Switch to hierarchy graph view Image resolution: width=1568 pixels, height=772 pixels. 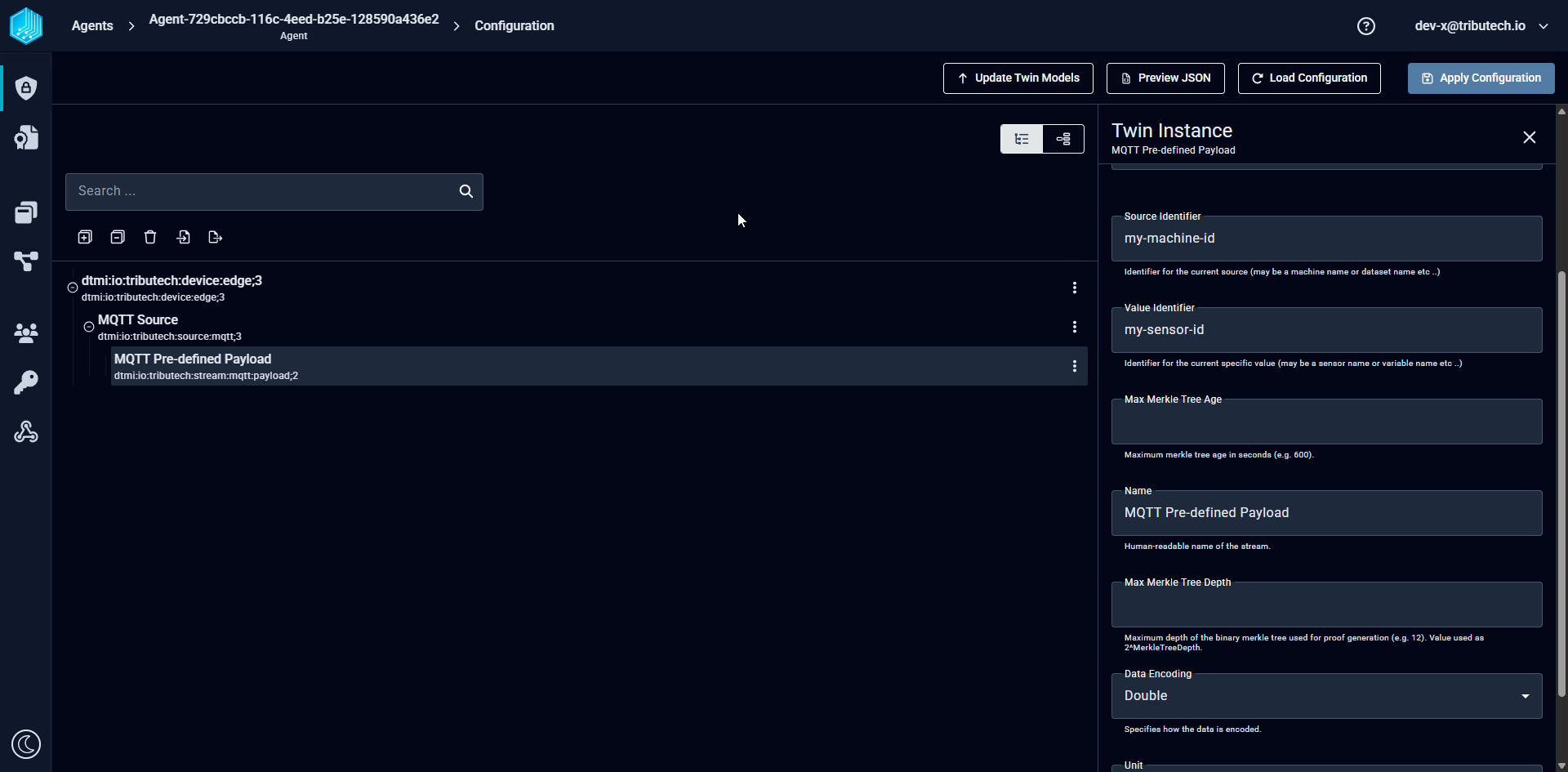[1063, 139]
